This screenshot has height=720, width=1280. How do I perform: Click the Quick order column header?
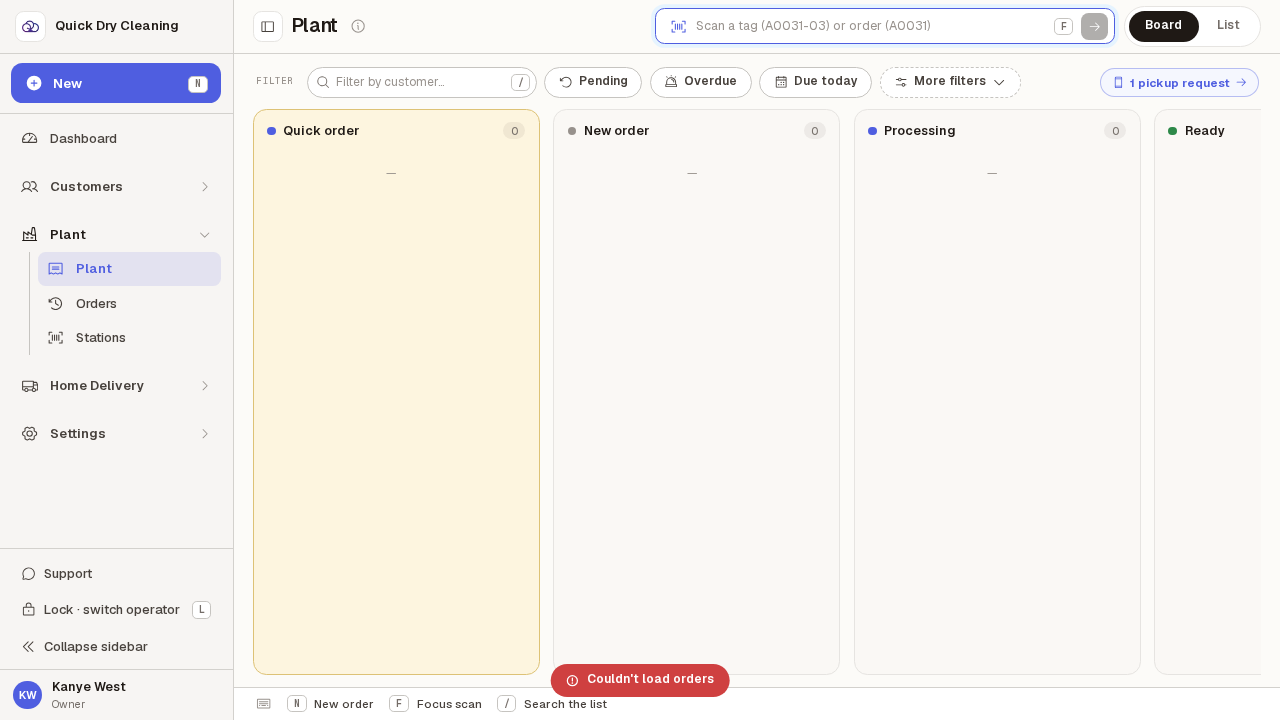[x=396, y=131]
